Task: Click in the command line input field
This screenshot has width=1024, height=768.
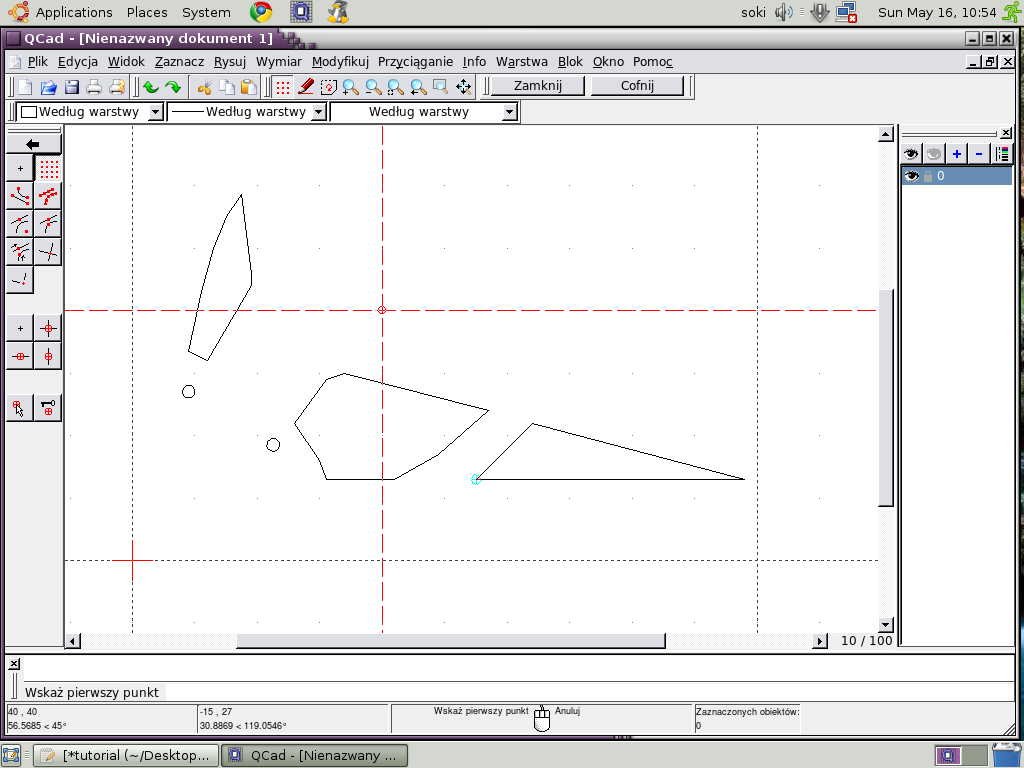Action: point(518,669)
